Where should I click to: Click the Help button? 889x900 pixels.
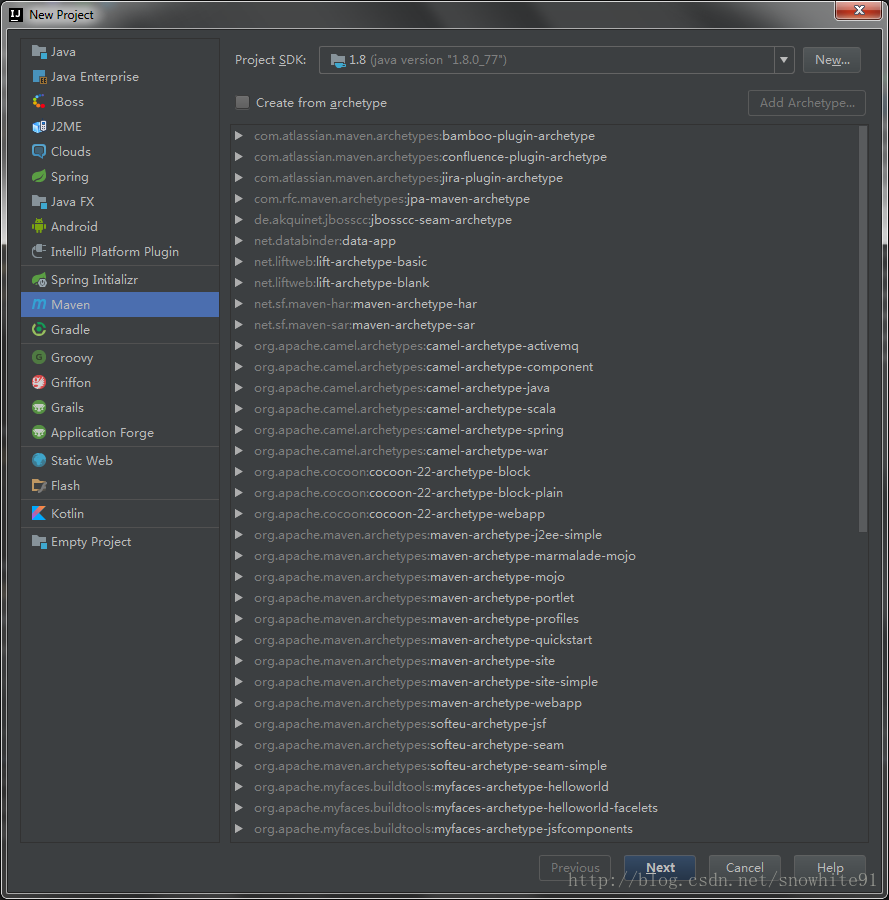(x=830, y=867)
